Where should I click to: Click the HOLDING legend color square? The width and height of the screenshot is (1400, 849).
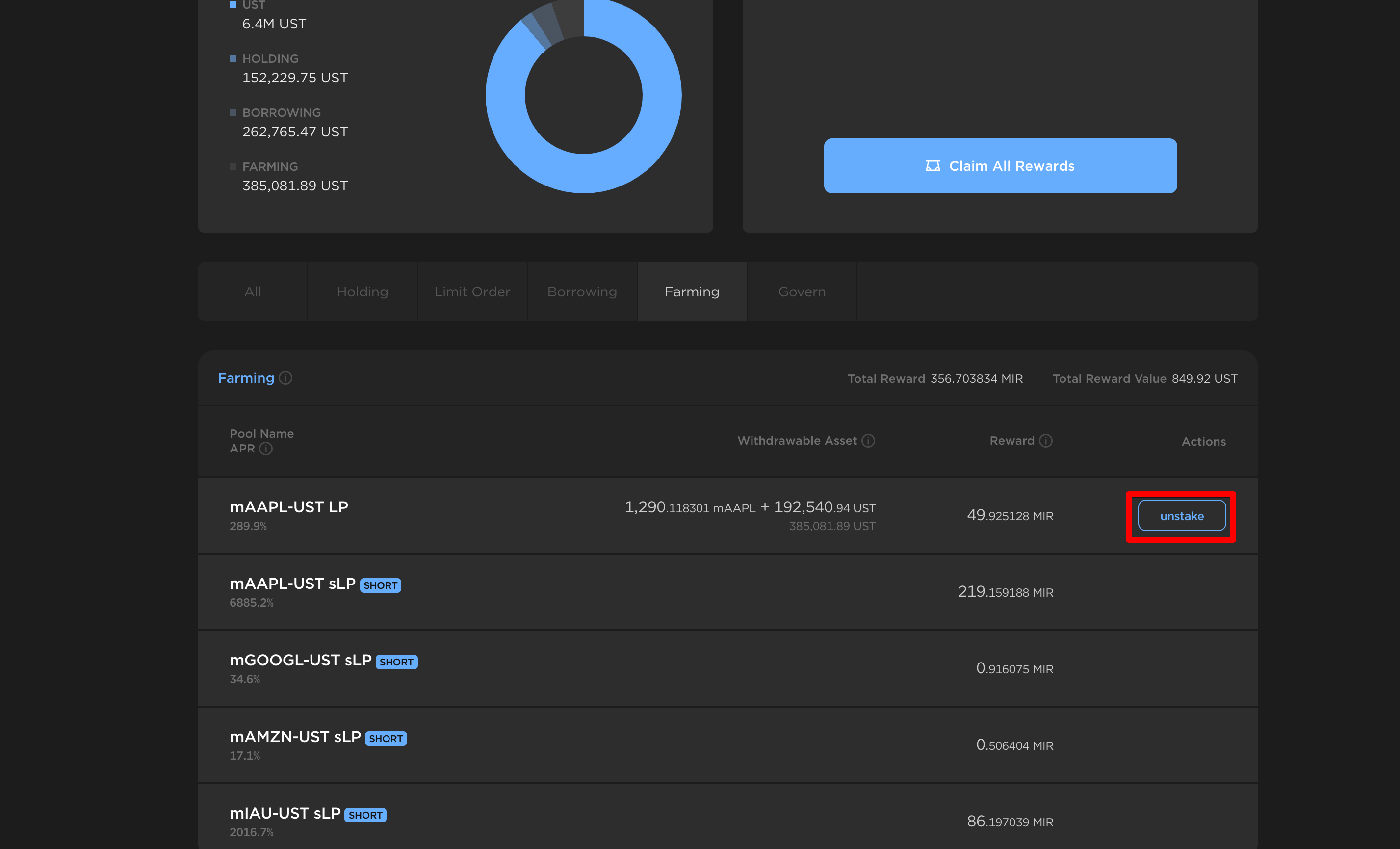(233, 58)
